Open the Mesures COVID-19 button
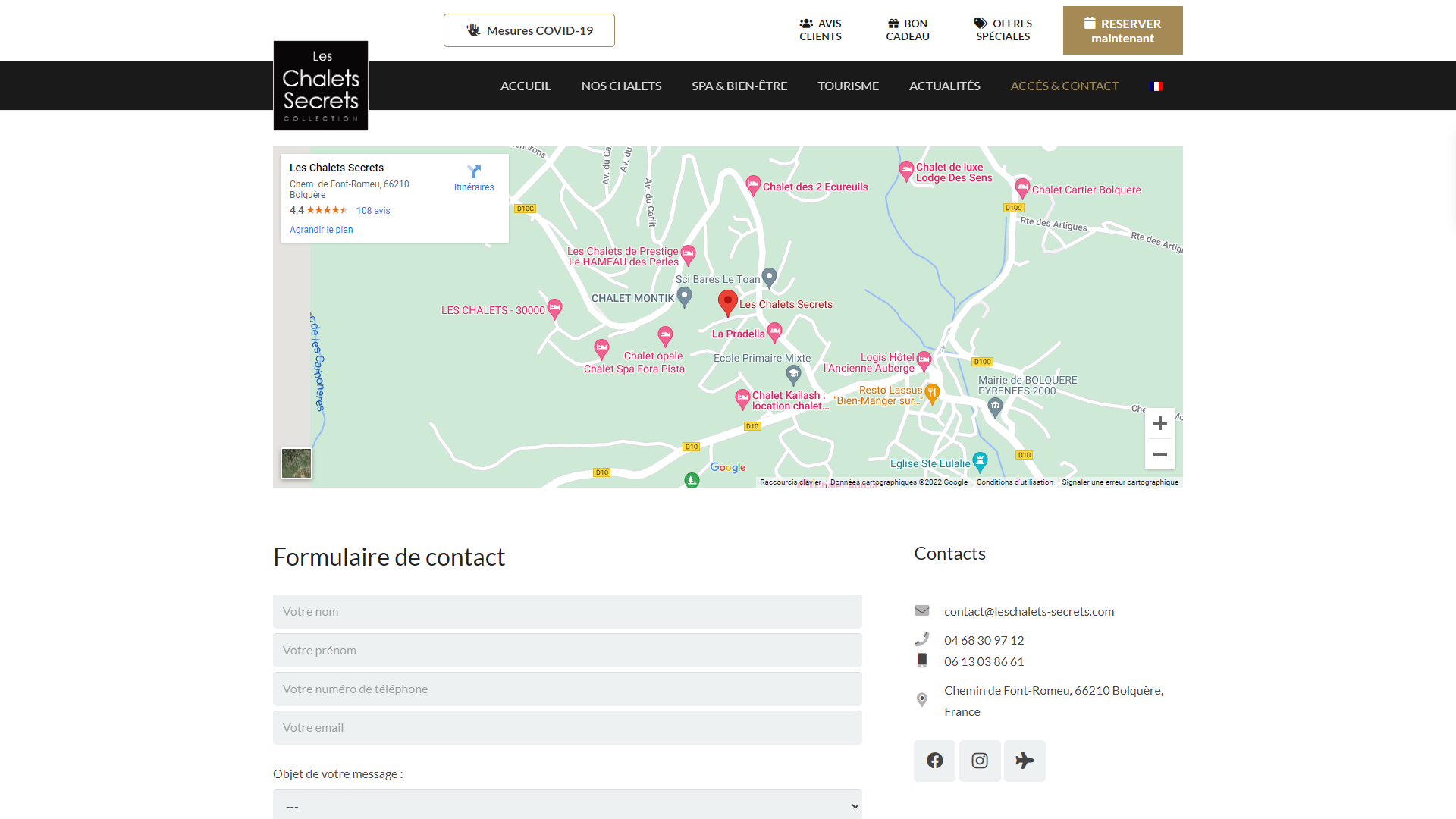The height and width of the screenshot is (819, 1456). (x=529, y=30)
